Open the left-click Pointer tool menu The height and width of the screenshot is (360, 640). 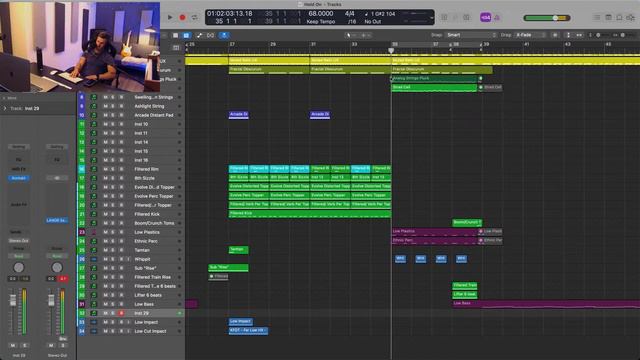coord(351,36)
